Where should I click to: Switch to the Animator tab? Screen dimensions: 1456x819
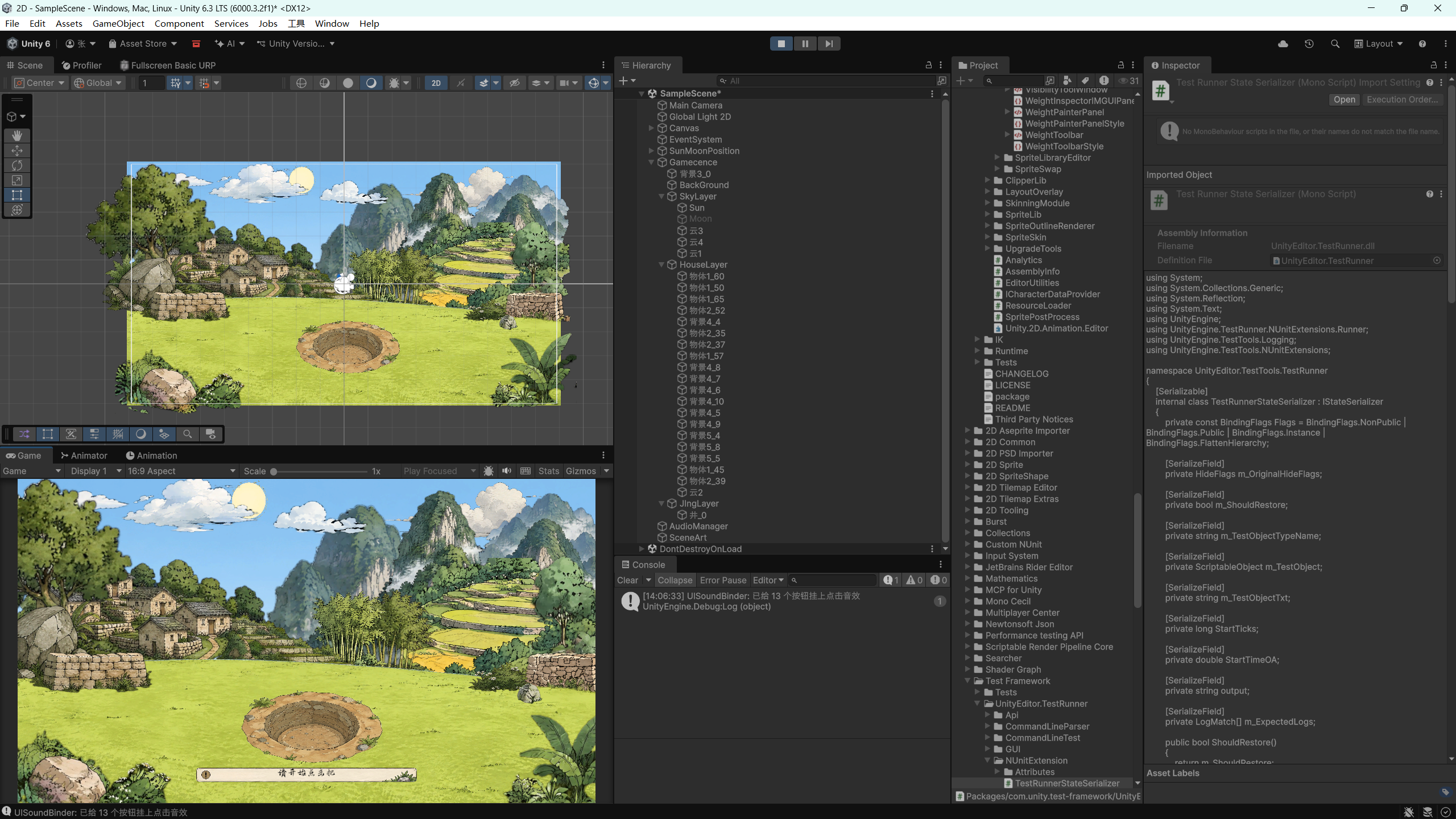point(84,456)
